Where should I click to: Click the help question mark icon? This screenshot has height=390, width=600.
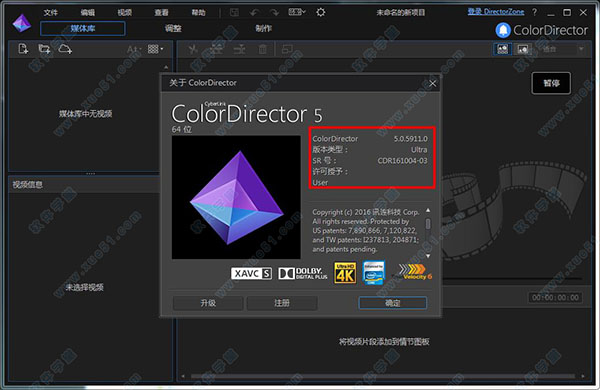(534, 12)
